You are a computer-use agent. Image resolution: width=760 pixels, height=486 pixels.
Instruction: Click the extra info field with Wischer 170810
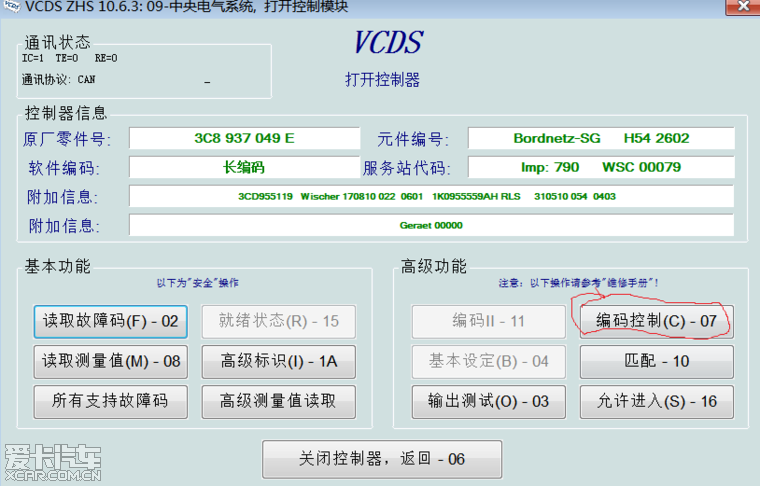(x=431, y=197)
